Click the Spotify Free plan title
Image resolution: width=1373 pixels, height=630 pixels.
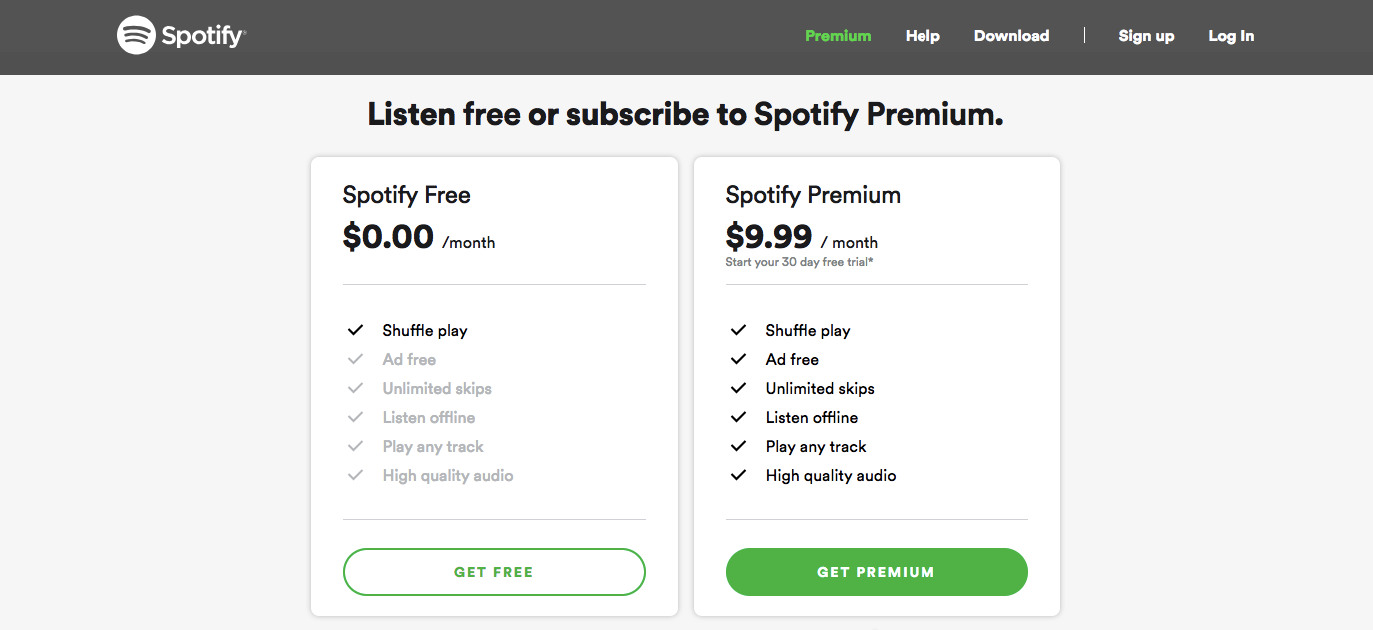tap(406, 195)
